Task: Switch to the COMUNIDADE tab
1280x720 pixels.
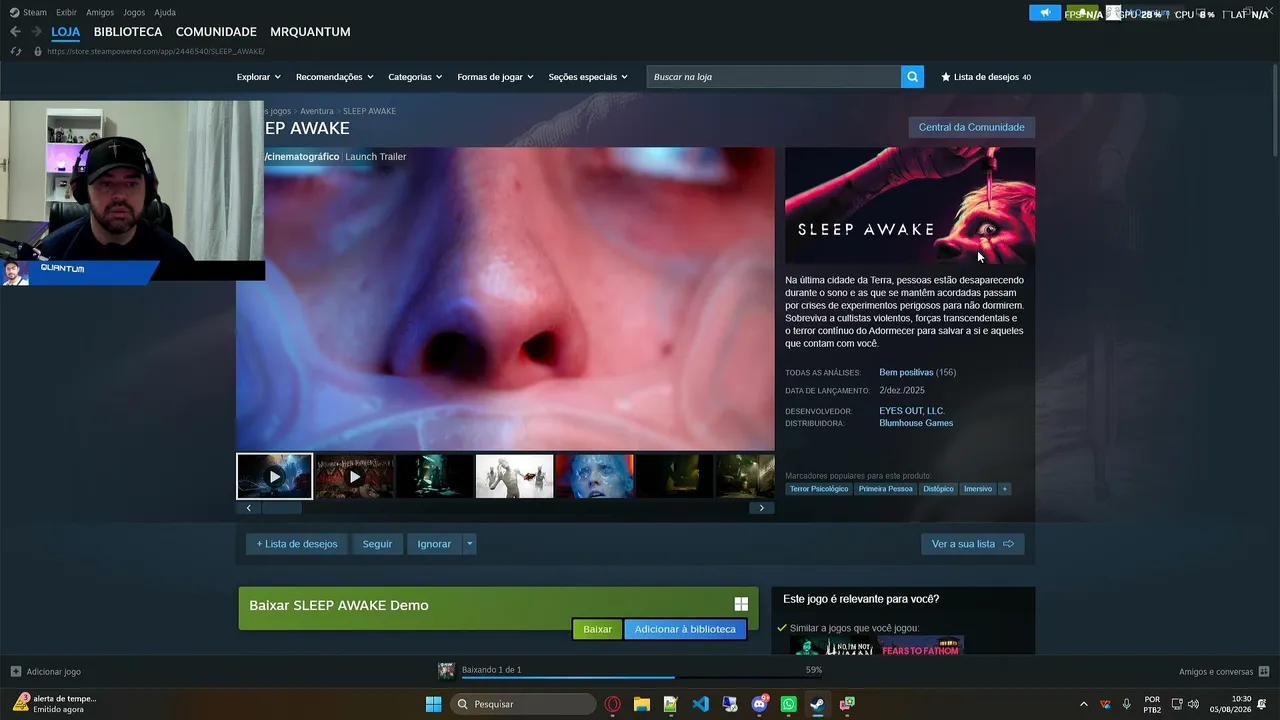Action: (216, 32)
